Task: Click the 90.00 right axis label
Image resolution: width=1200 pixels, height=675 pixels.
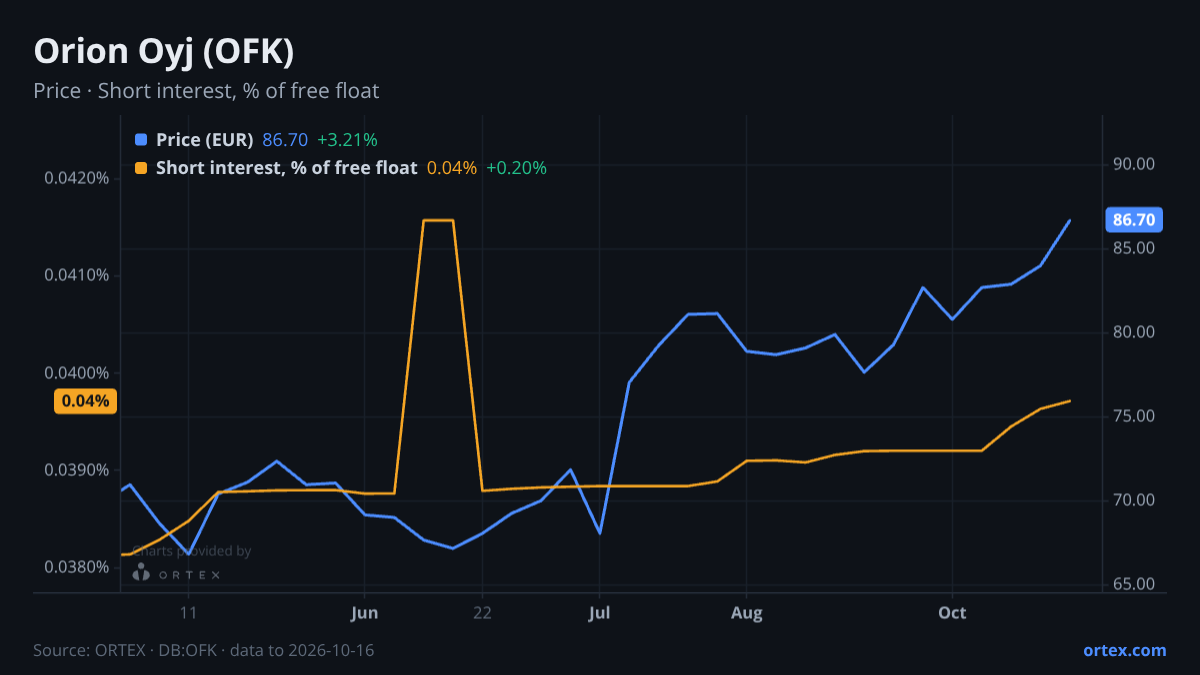Action: pyautogui.click(x=1134, y=164)
